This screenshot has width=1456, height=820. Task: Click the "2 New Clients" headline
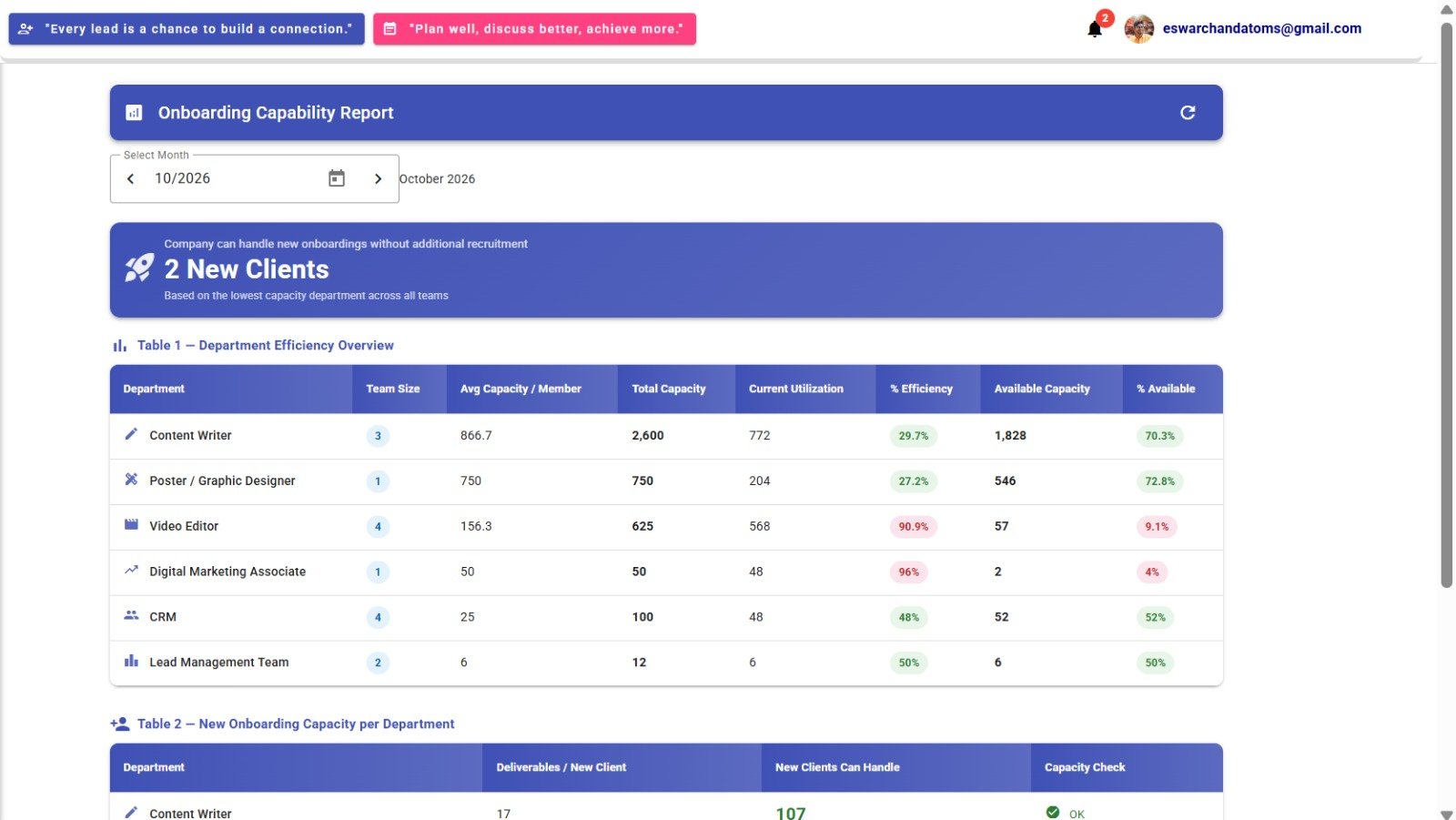click(247, 269)
